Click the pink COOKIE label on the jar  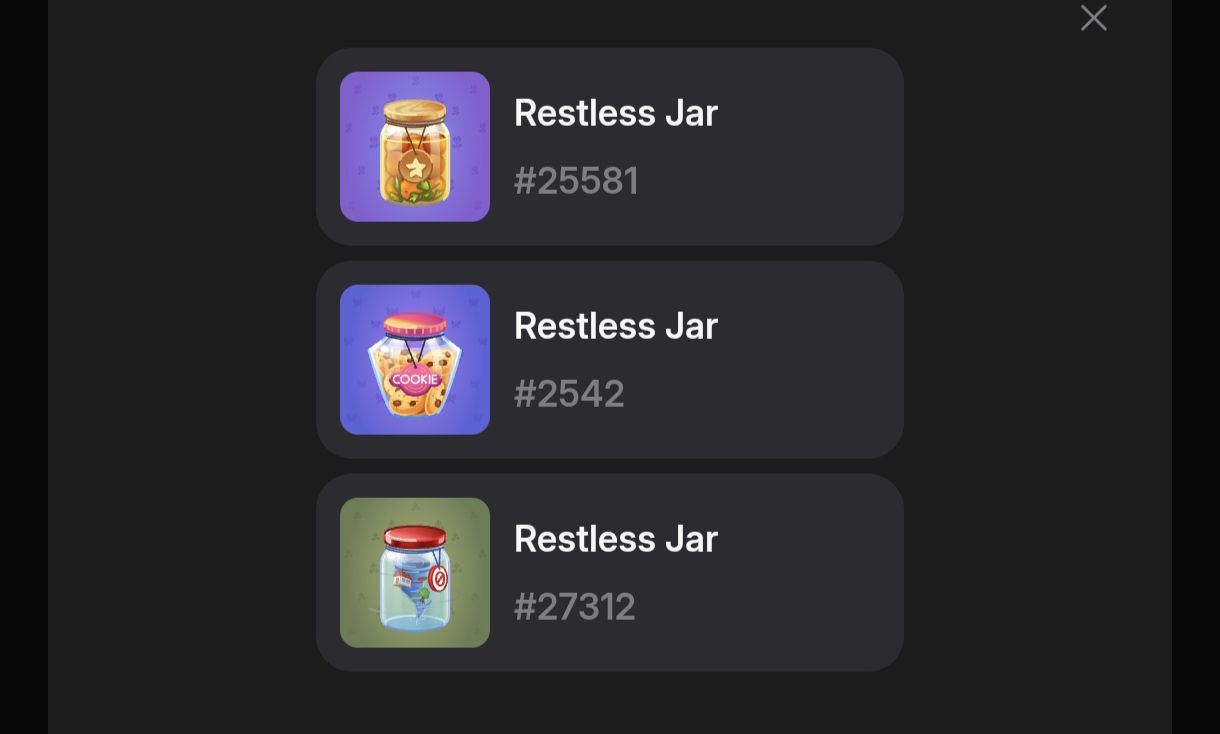[414, 380]
